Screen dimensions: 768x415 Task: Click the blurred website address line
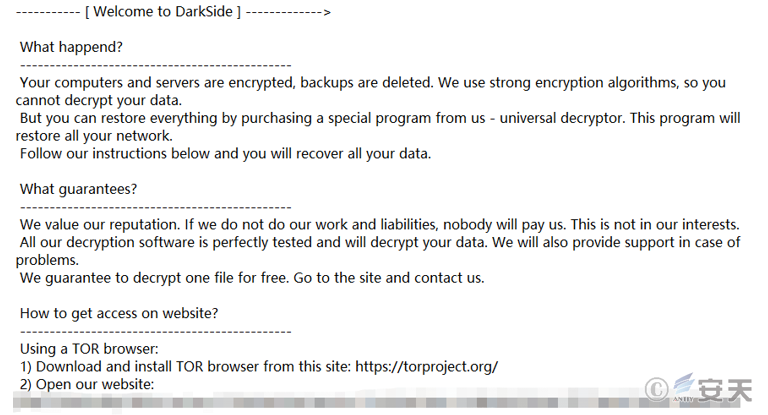click(x=377, y=403)
